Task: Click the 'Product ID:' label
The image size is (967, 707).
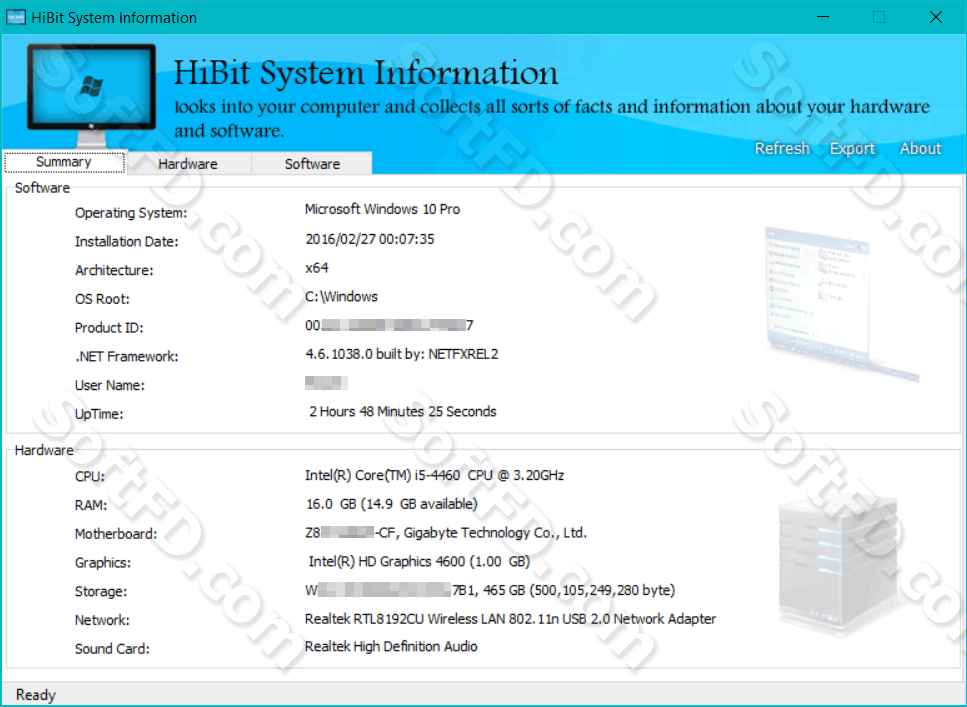Action: click(109, 328)
